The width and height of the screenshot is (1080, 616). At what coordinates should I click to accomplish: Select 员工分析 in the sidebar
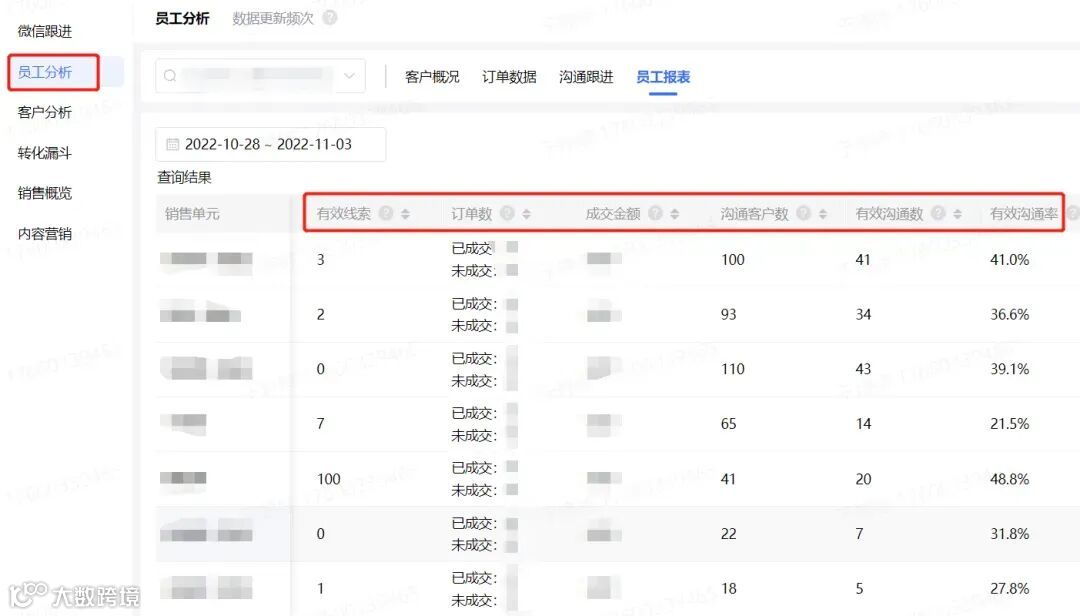[x=45, y=72]
